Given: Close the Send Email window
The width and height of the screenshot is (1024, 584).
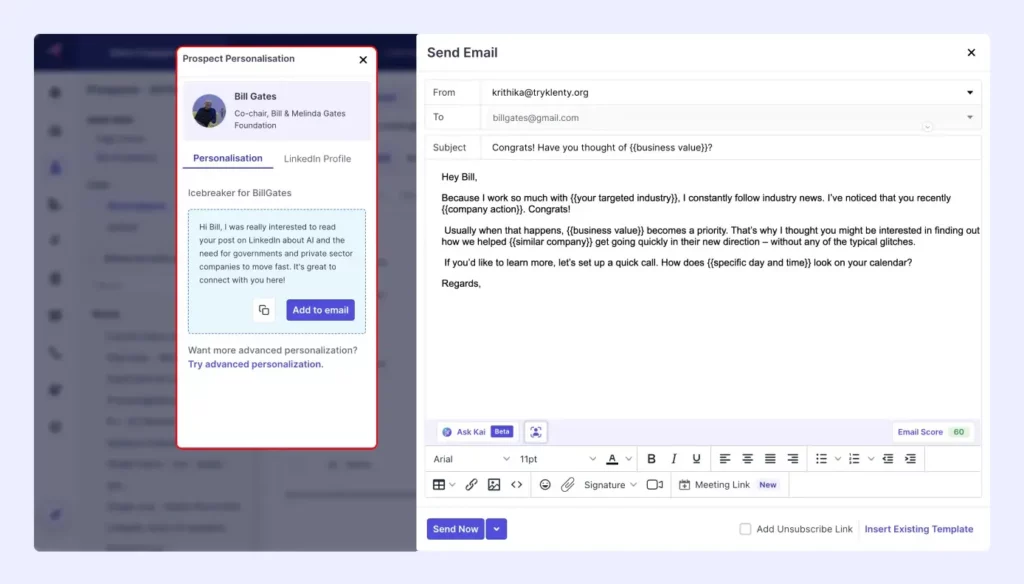Looking at the screenshot, I should (971, 52).
